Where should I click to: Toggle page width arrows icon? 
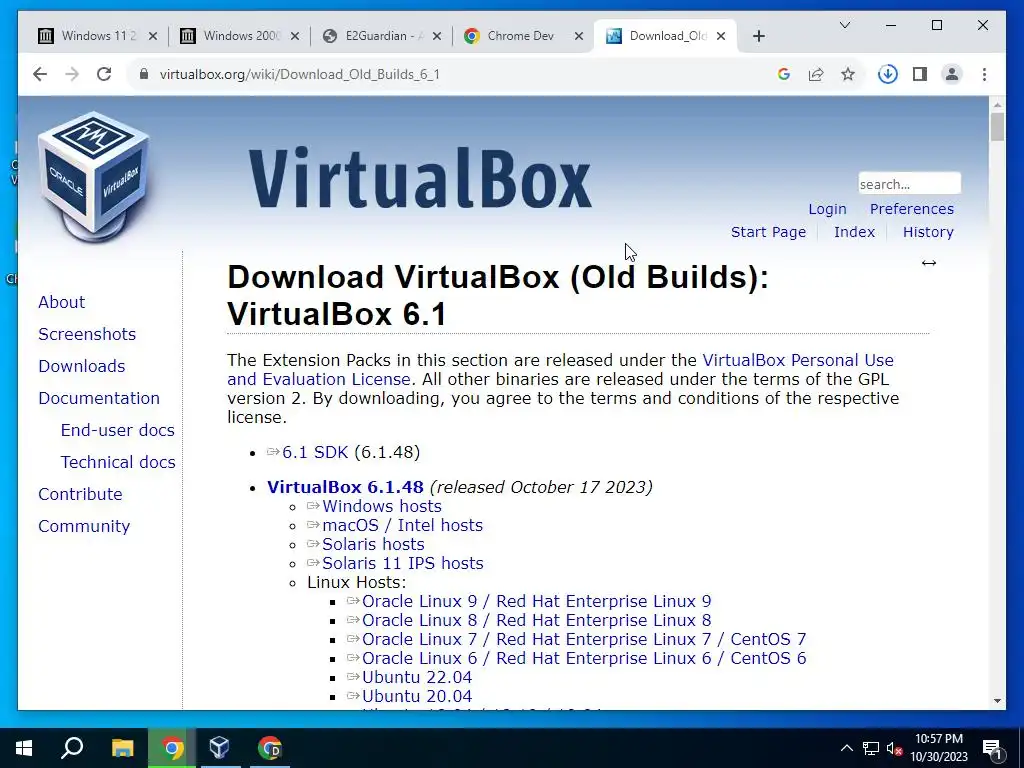coord(929,263)
